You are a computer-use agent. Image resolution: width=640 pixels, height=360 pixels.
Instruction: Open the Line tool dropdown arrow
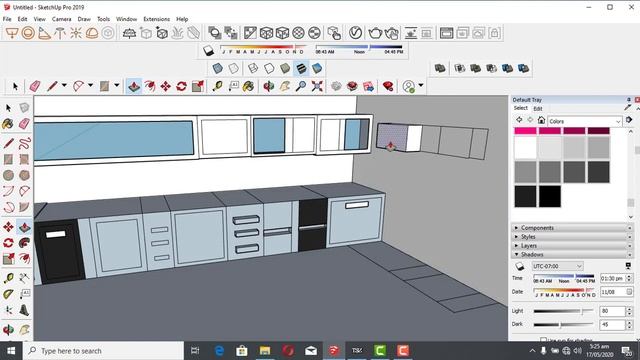coord(64,86)
